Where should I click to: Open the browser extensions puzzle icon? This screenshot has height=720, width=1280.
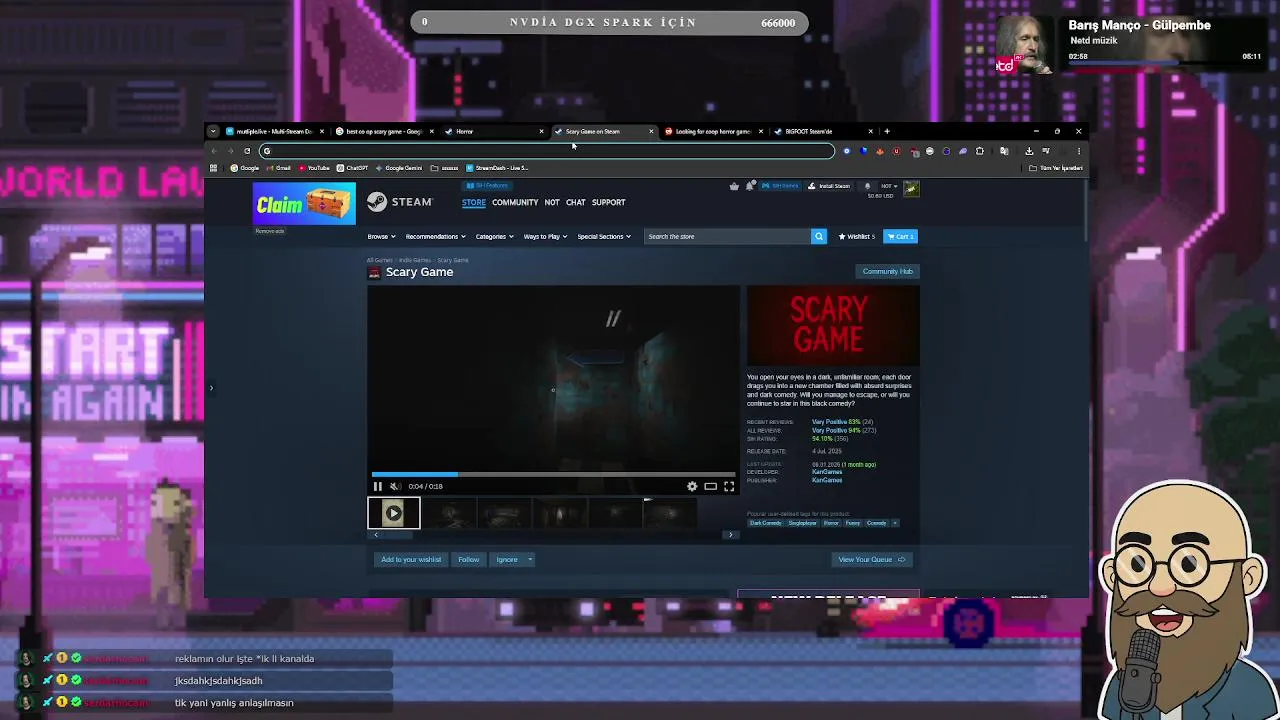coord(980,151)
